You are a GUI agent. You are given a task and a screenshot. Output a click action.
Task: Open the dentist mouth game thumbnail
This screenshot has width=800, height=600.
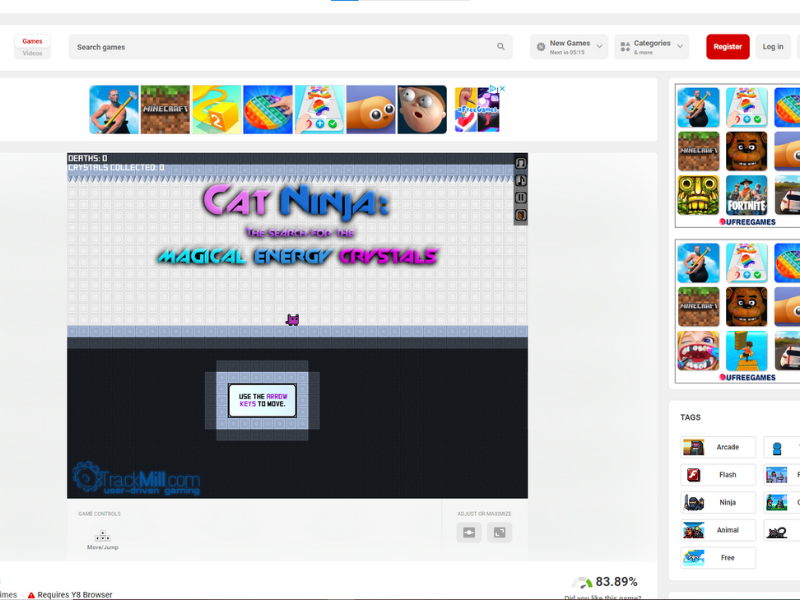point(698,351)
